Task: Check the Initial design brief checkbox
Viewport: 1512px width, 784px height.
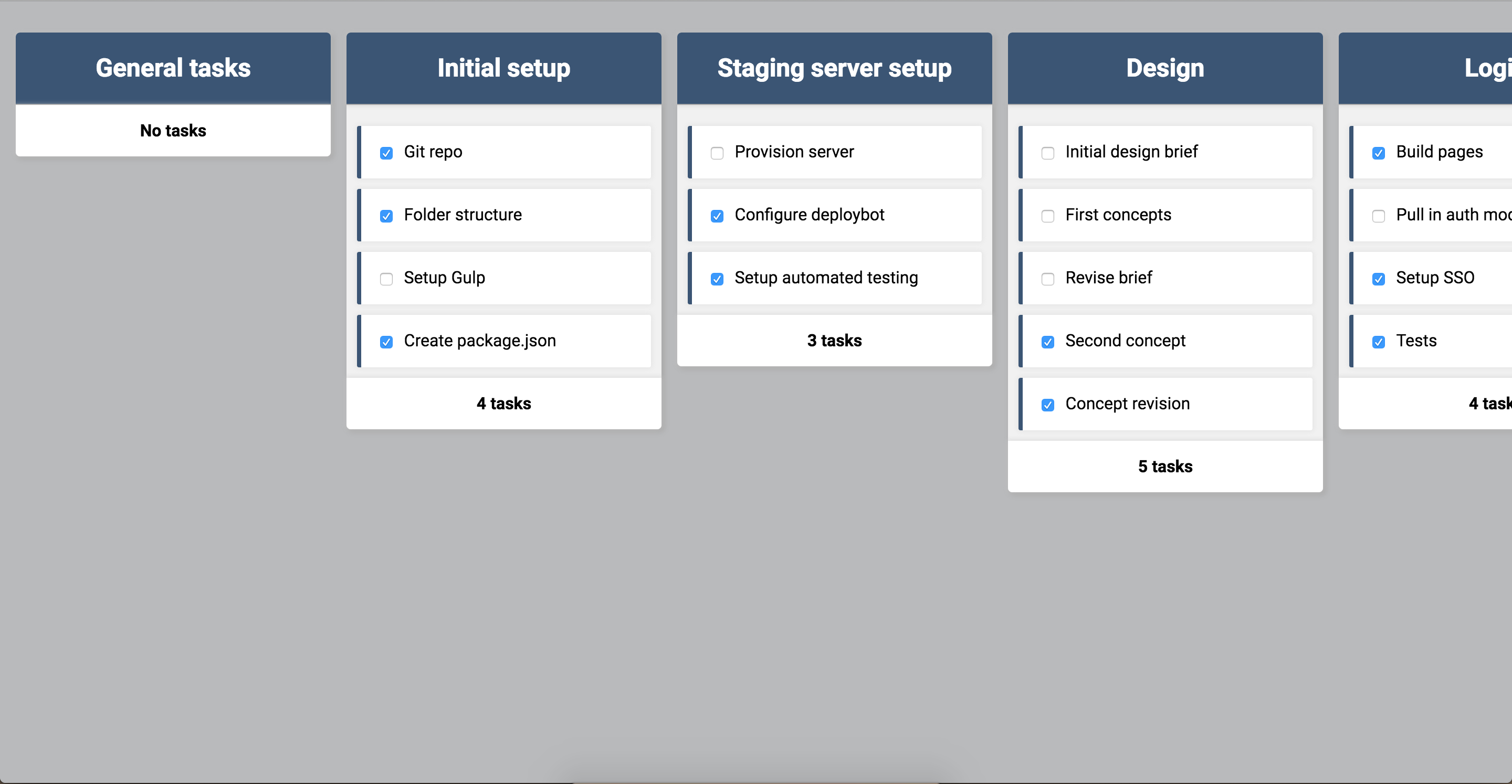Action: tap(1048, 153)
